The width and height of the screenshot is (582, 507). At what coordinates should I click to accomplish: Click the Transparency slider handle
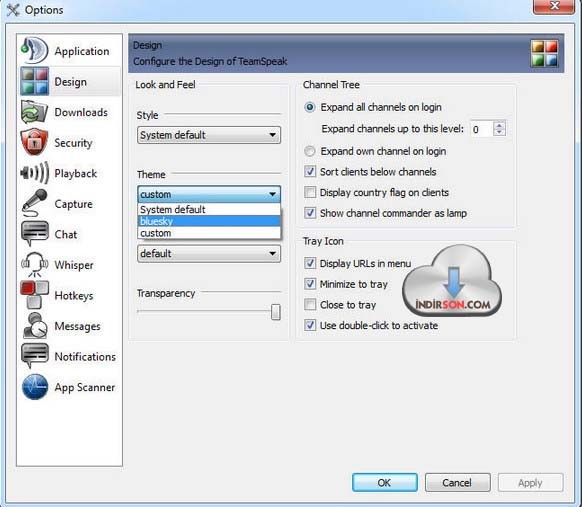[275, 312]
